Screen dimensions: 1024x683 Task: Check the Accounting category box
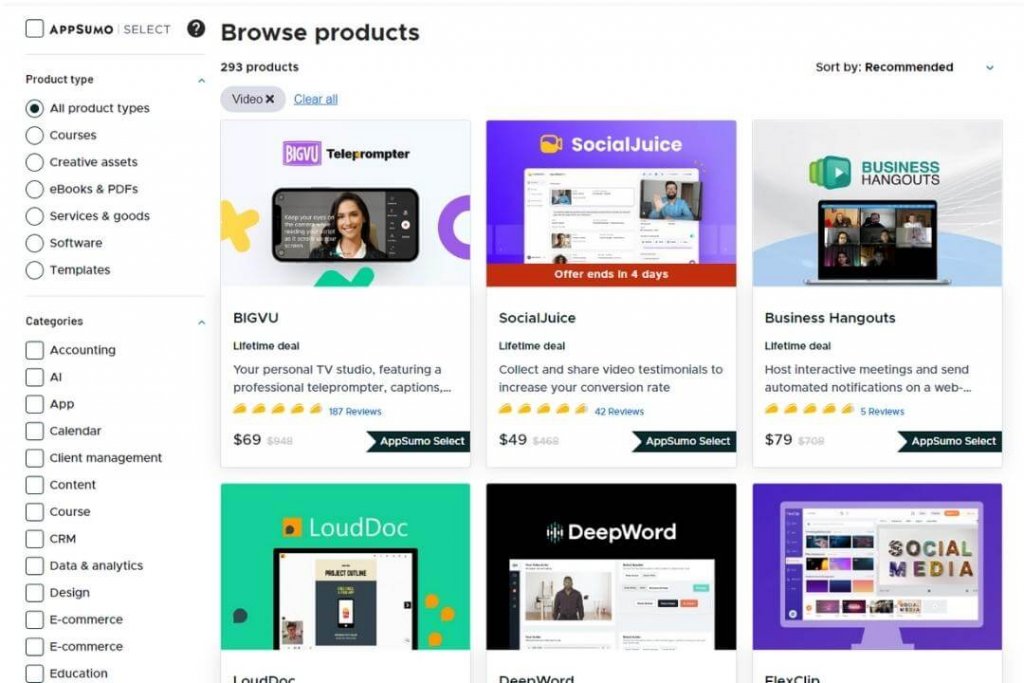35,350
